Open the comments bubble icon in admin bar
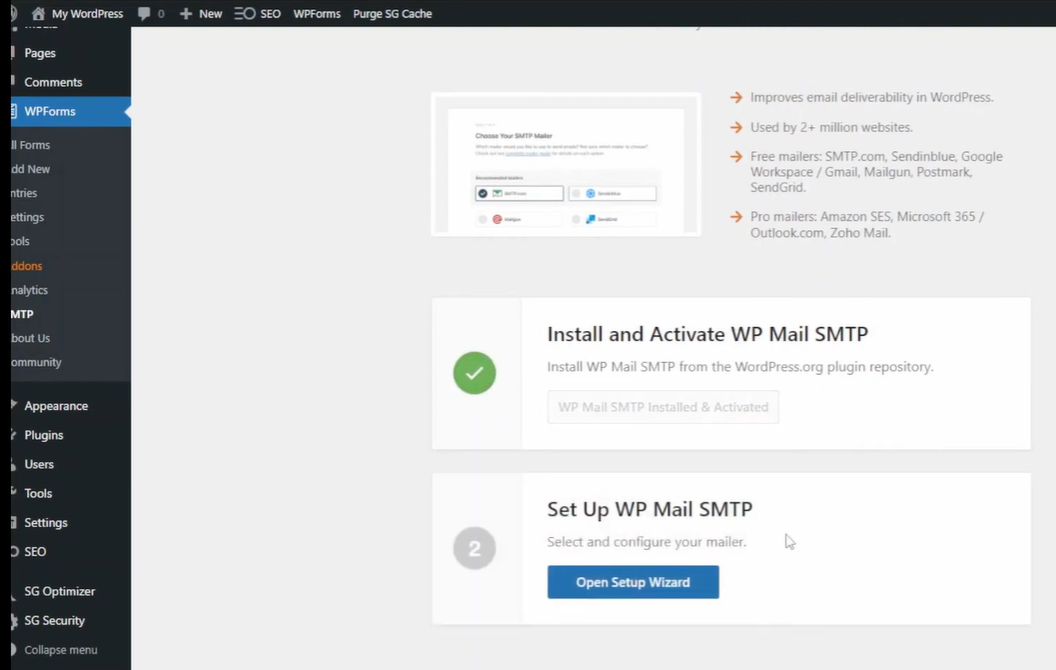The height and width of the screenshot is (670, 1056). tap(143, 13)
